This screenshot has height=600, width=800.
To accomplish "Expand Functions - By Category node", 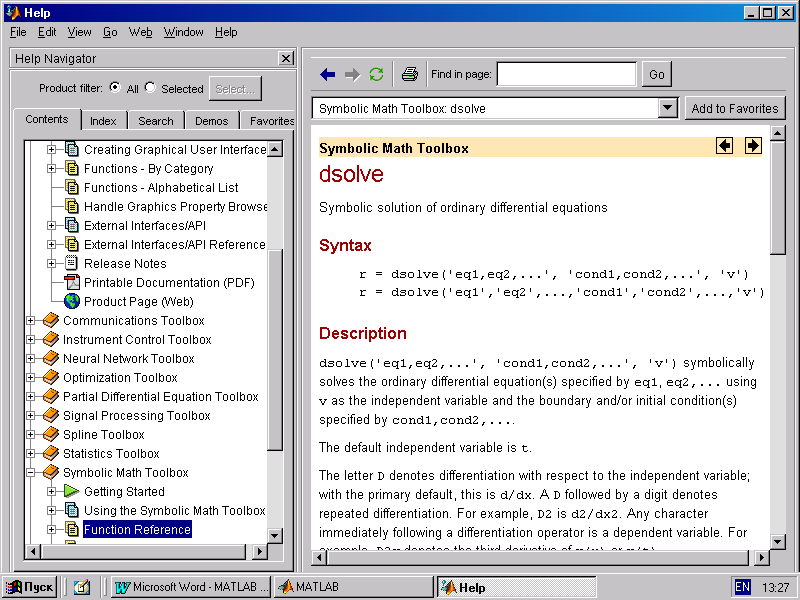I will click(52, 168).
